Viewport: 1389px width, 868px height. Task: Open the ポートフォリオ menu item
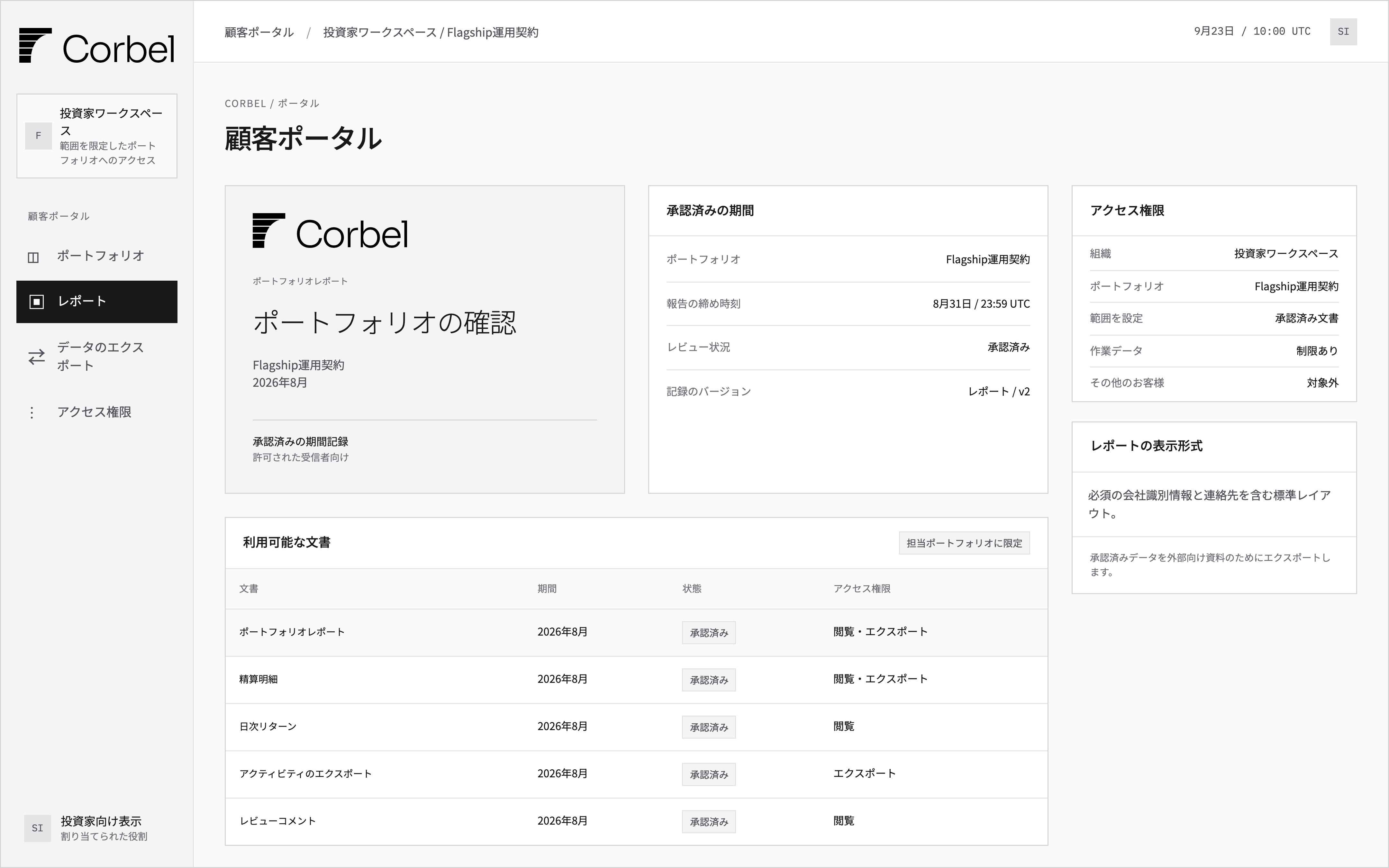(96, 256)
